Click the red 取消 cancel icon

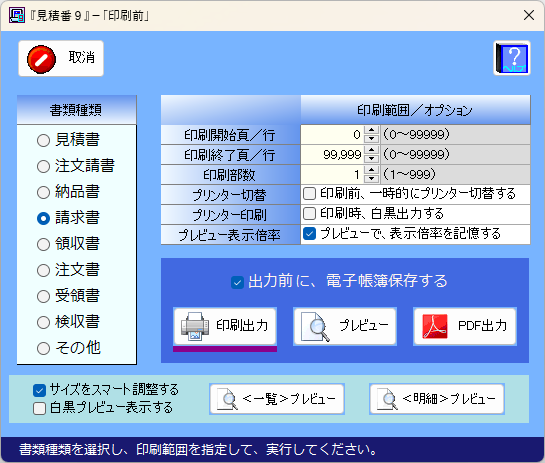click(x=41, y=59)
